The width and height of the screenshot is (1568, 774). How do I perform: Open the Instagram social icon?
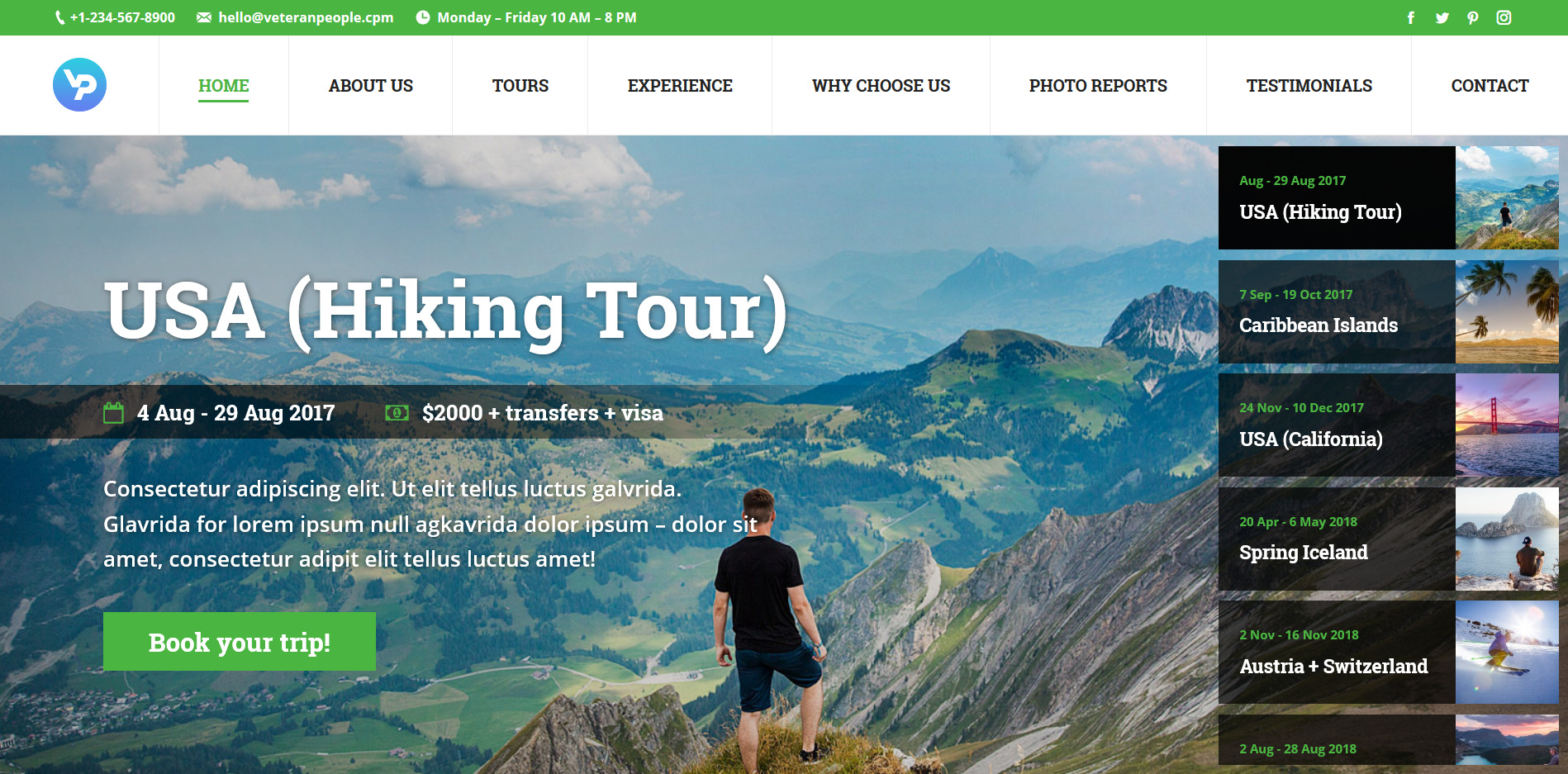tap(1504, 17)
